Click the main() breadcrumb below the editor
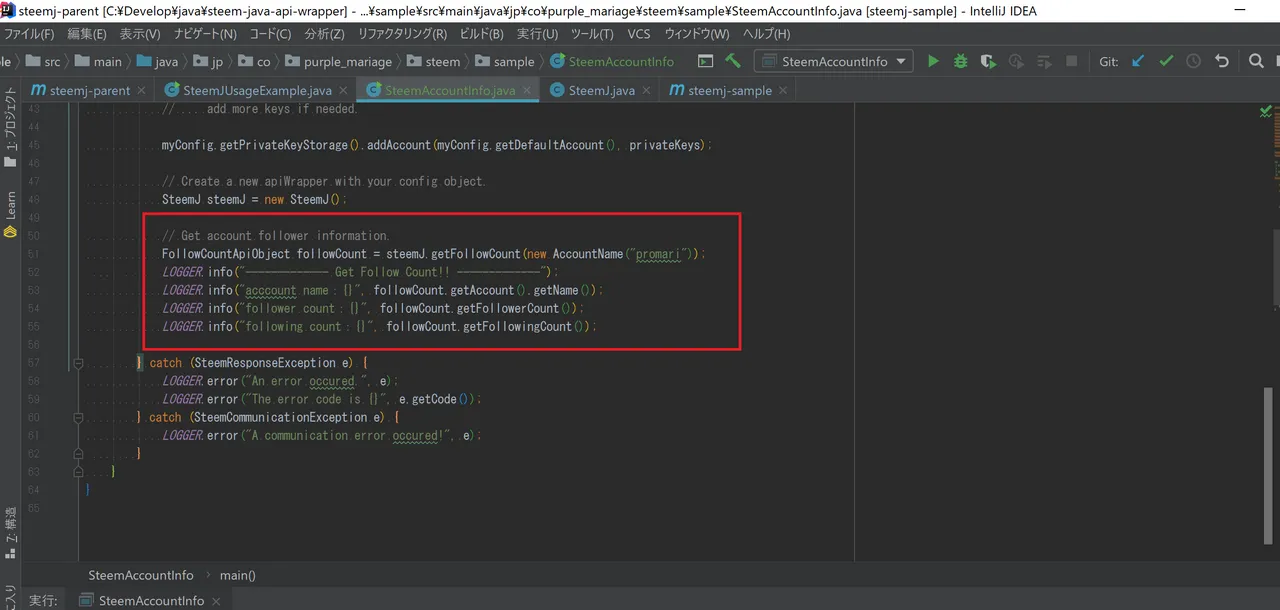 click(x=237, y=575)
